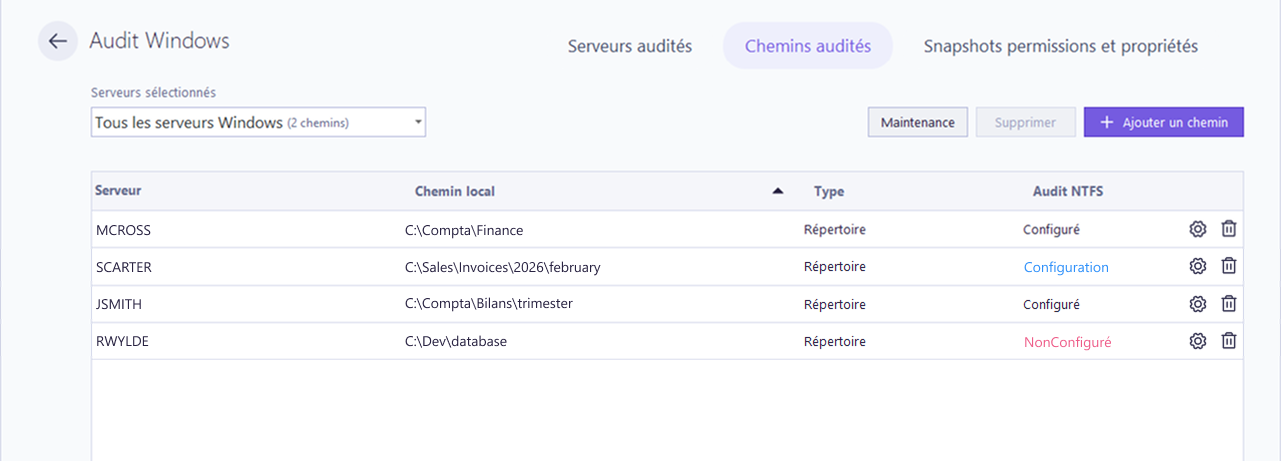Sort by the Chemin local column header
The width and height of the screenshot is (1281, 461).
(x=455, y=192)
